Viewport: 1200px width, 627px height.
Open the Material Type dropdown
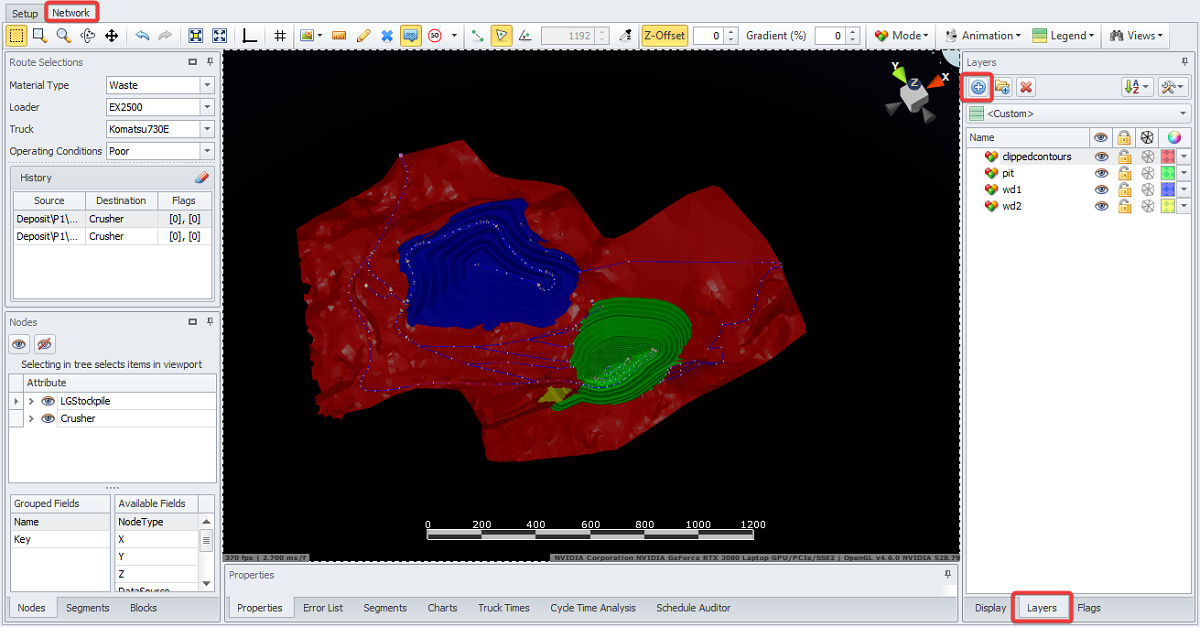[207, 85]
